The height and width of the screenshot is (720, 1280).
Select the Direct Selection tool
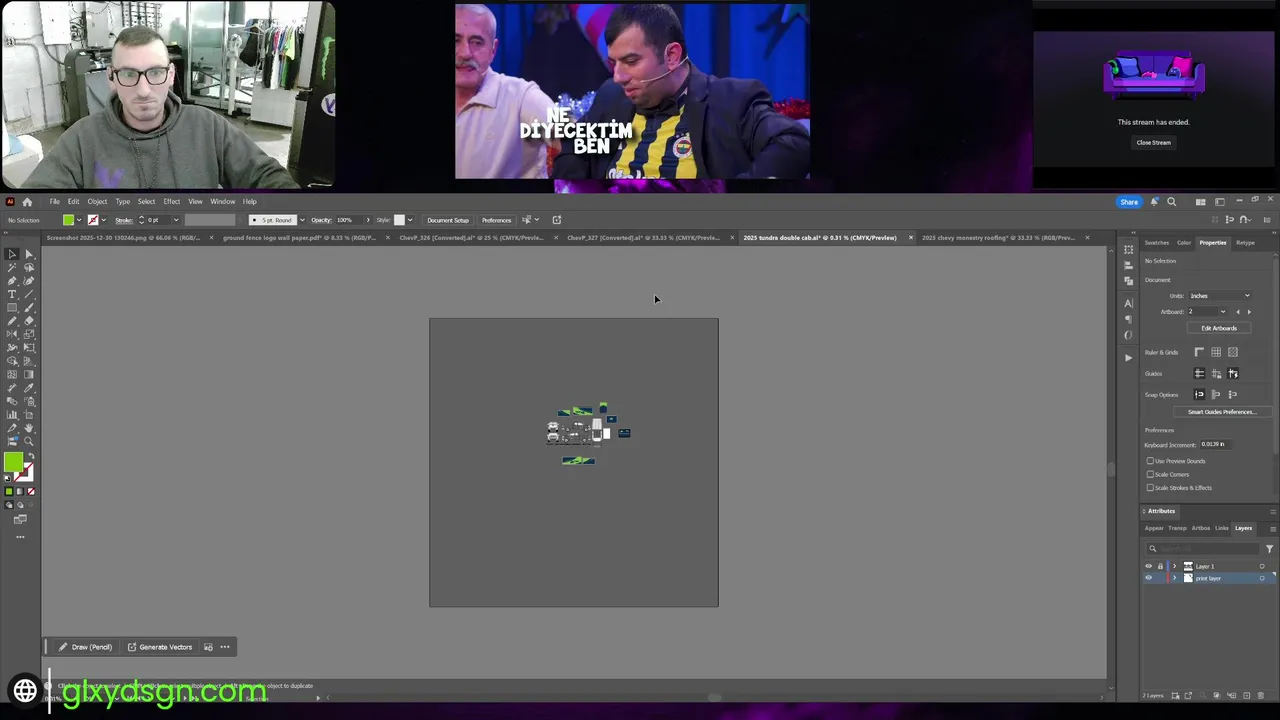pyautogui.click(x=28, y=253)
